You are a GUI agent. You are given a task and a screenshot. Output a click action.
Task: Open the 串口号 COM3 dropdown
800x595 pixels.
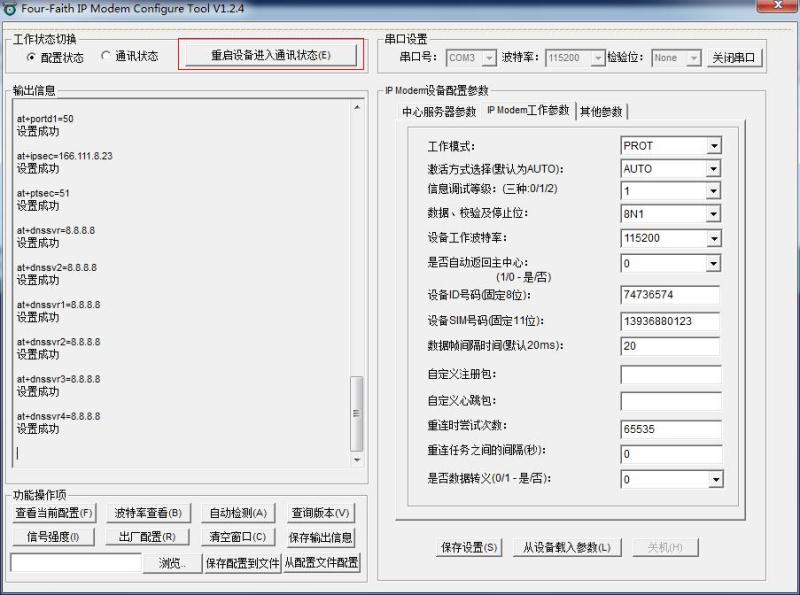point(489,58)
